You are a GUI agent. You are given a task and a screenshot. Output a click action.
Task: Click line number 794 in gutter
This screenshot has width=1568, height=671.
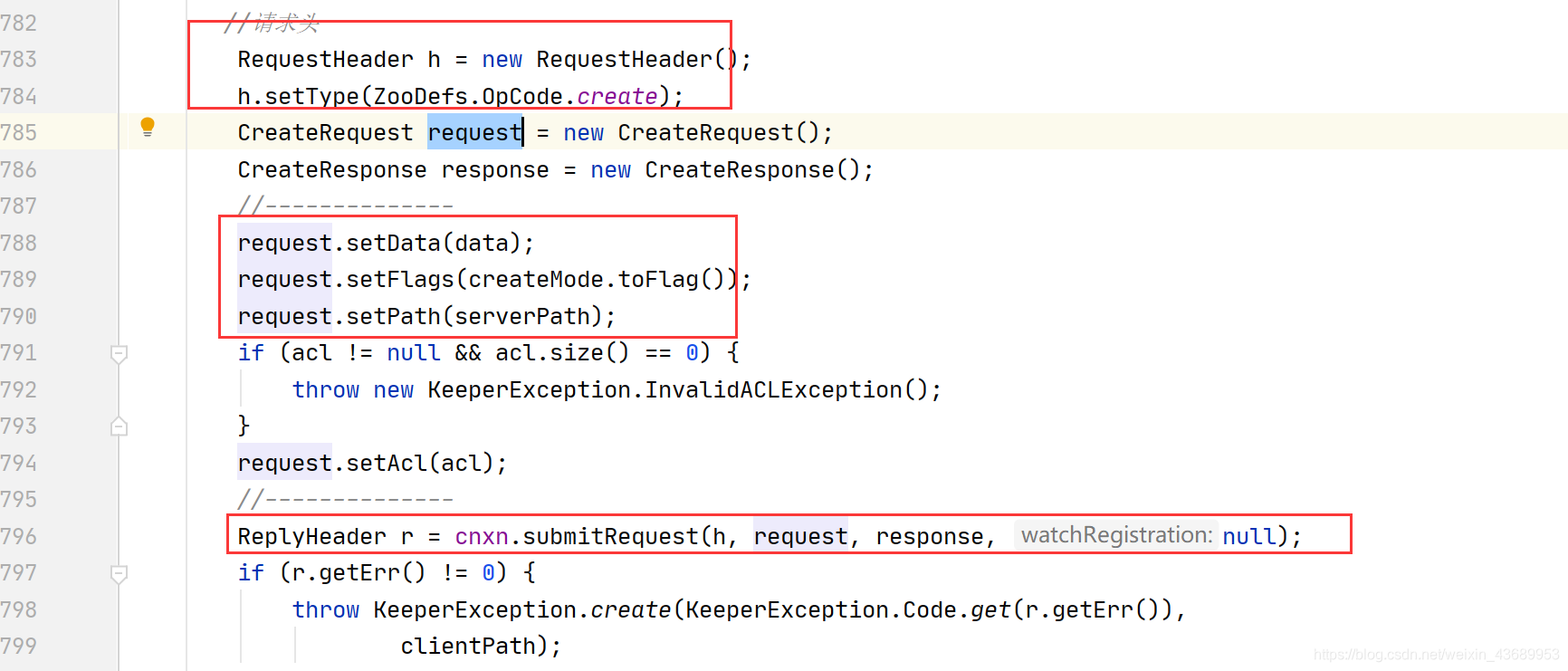pos(19,463)
